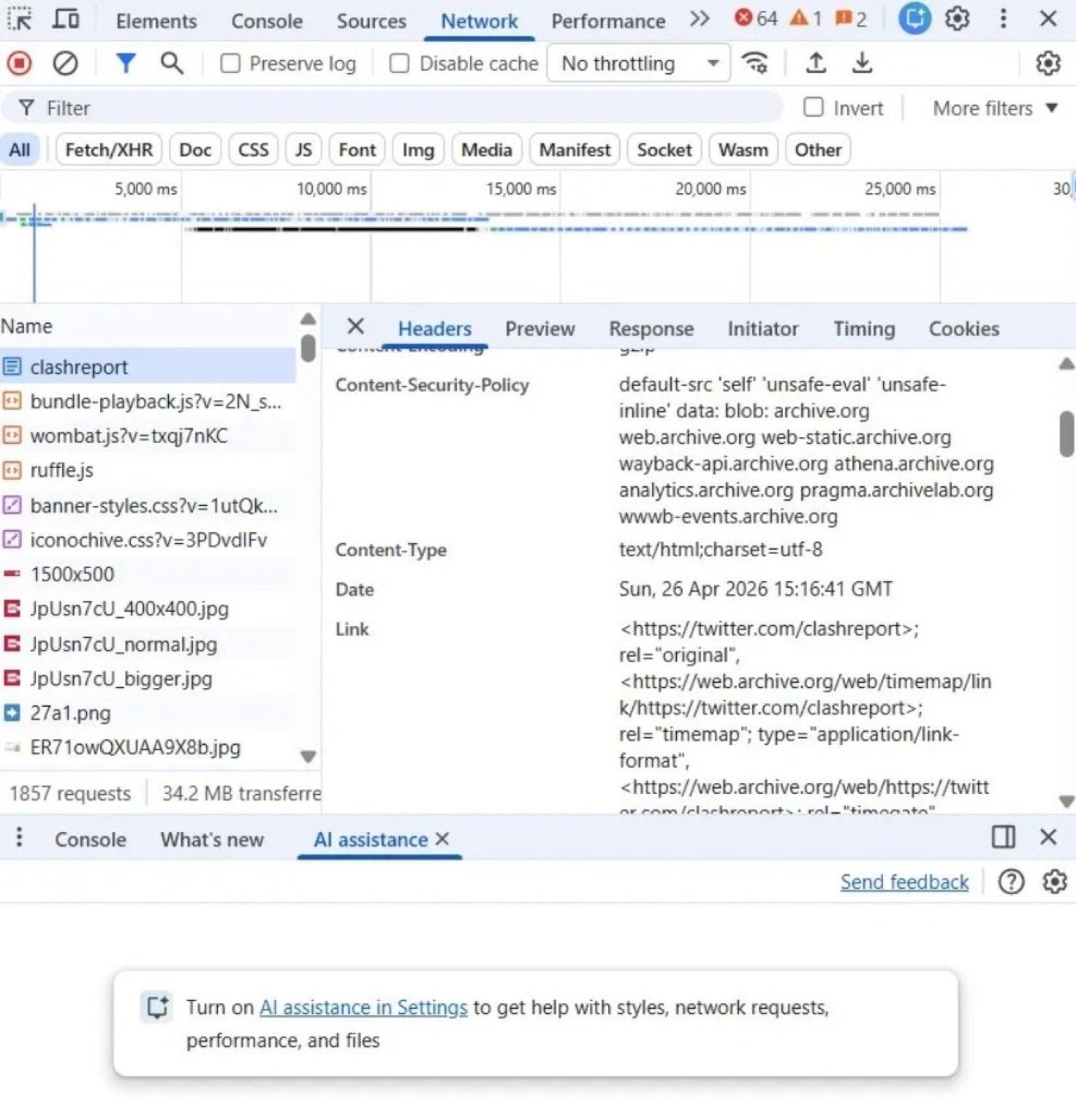Click the export HAR download icon
Screen dimensions: 1076x1120
coord(863,64)
